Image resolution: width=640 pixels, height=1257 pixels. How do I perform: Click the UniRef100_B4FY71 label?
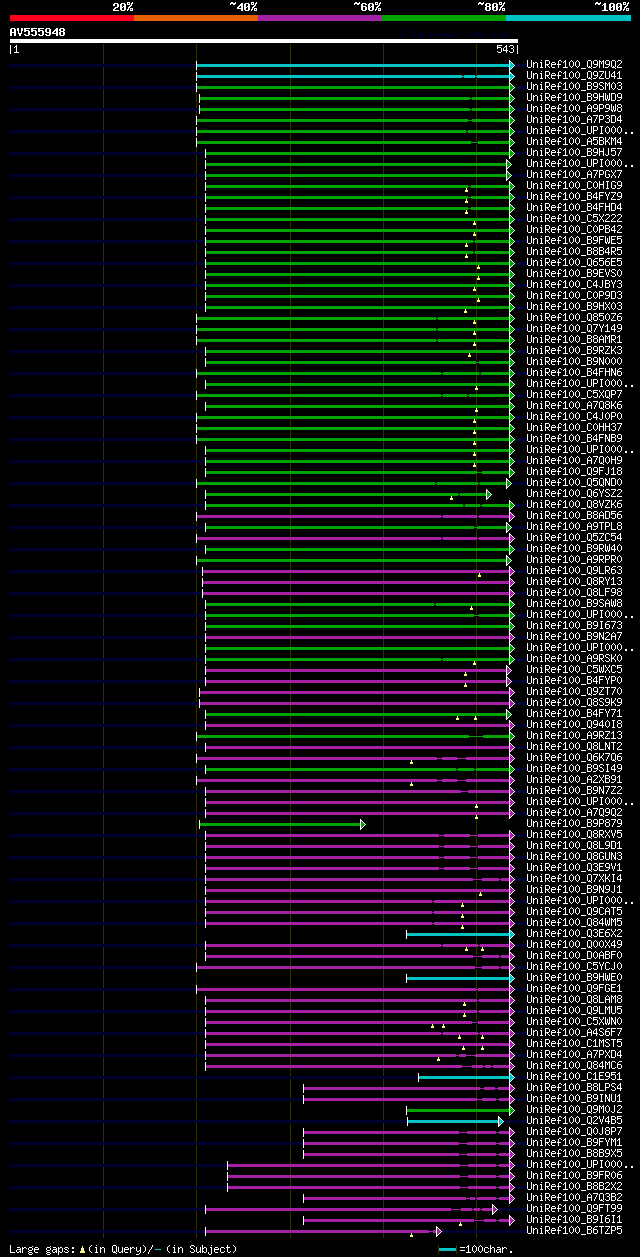click(574, 713)
